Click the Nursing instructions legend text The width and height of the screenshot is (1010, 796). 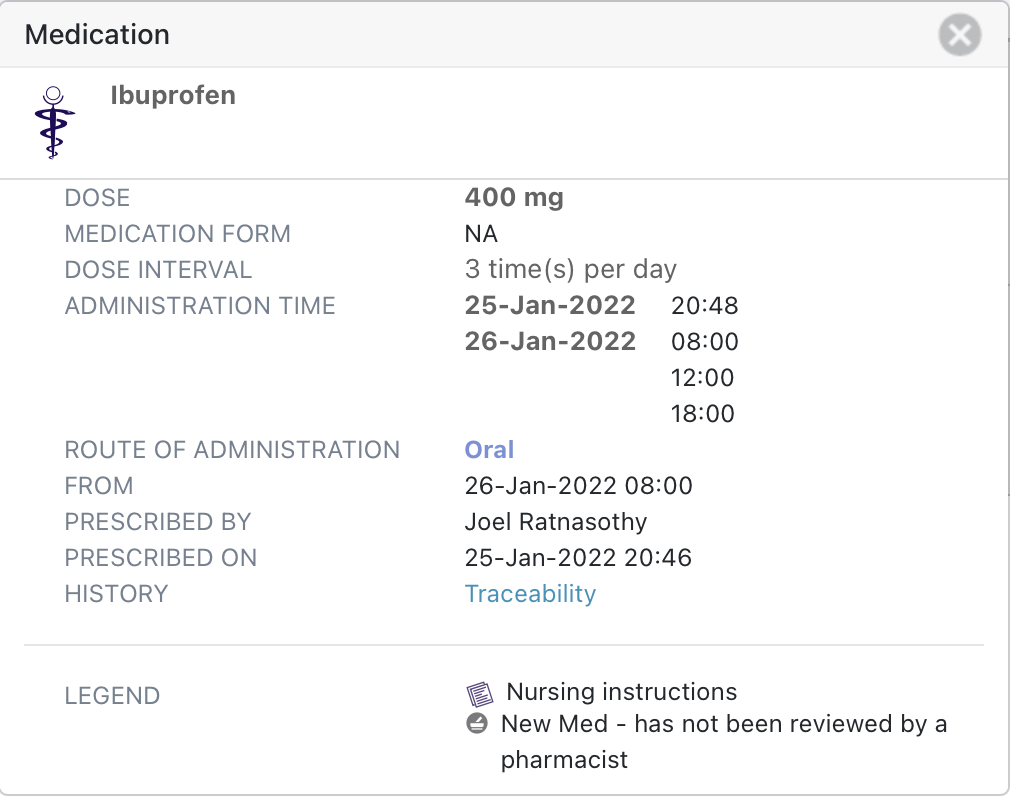(x=621, y=692)
